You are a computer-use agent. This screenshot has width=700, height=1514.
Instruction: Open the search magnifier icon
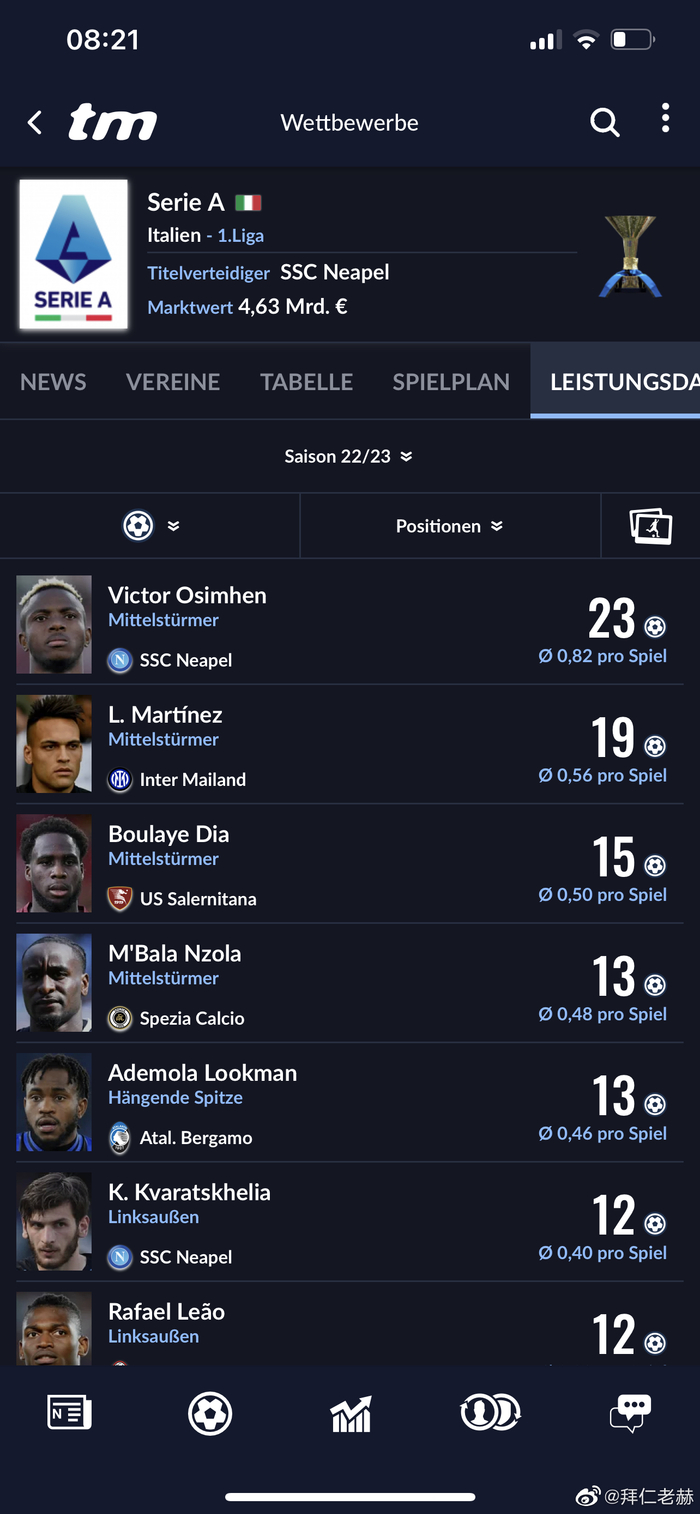[x=605, y=123]
